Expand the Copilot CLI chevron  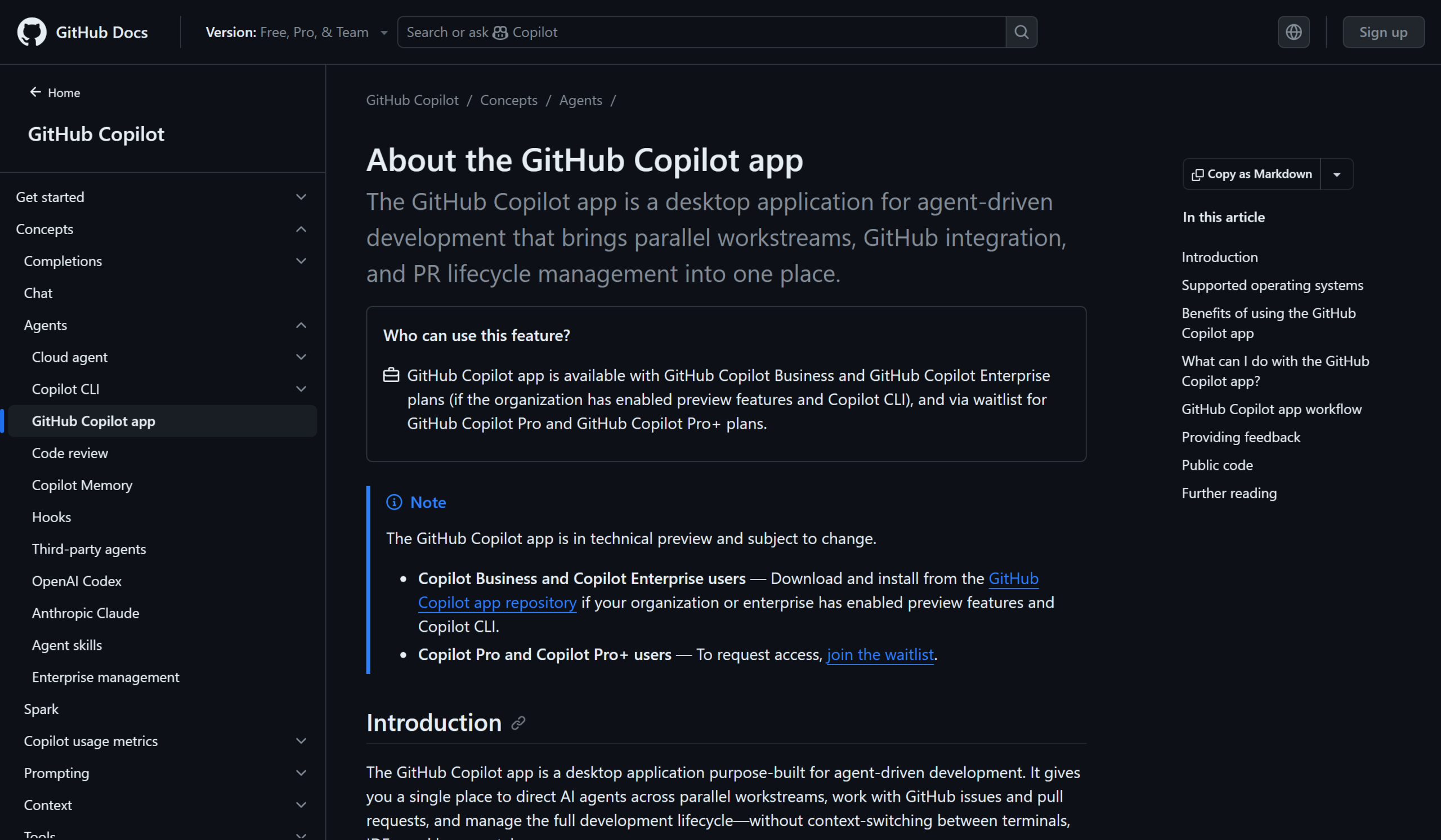301,389
